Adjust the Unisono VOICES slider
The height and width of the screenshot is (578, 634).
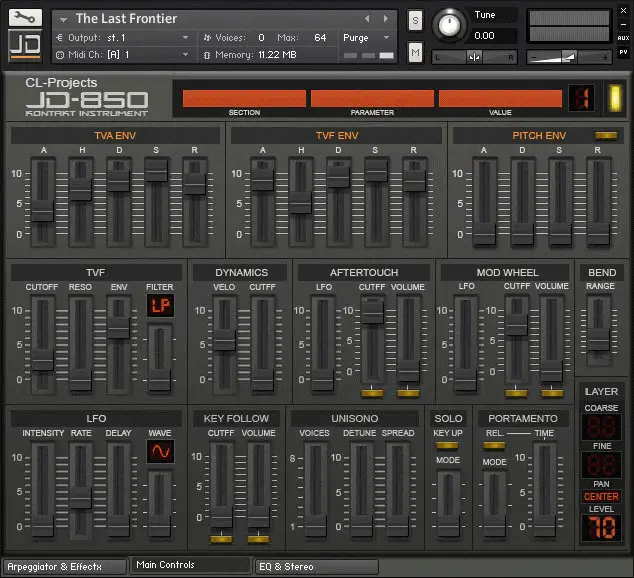click(x=315, y=525)
